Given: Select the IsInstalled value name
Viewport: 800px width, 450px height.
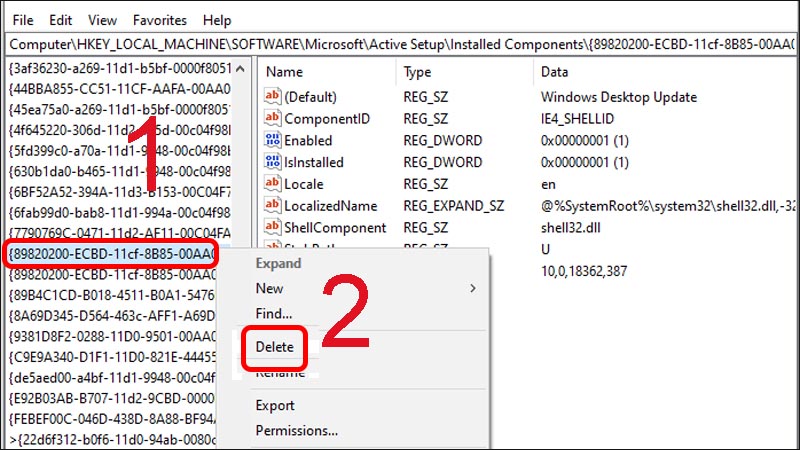Looking at the screenshot, I should tap(314, 162).
